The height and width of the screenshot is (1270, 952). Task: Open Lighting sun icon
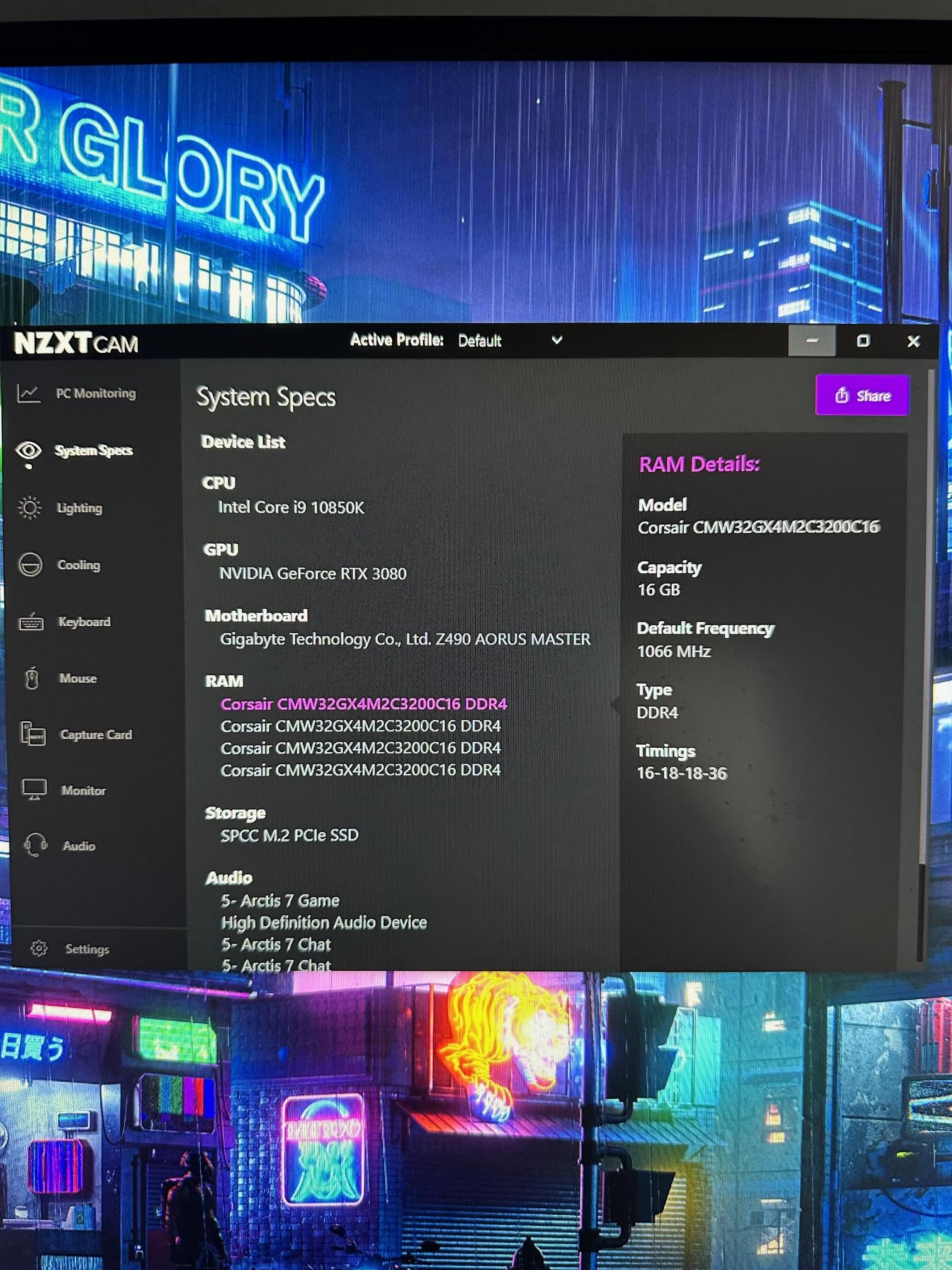(30, 508)
